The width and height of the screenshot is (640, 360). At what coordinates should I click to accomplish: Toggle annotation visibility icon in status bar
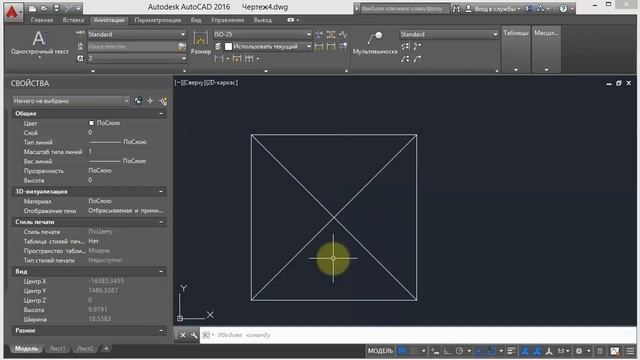(525, 351)
